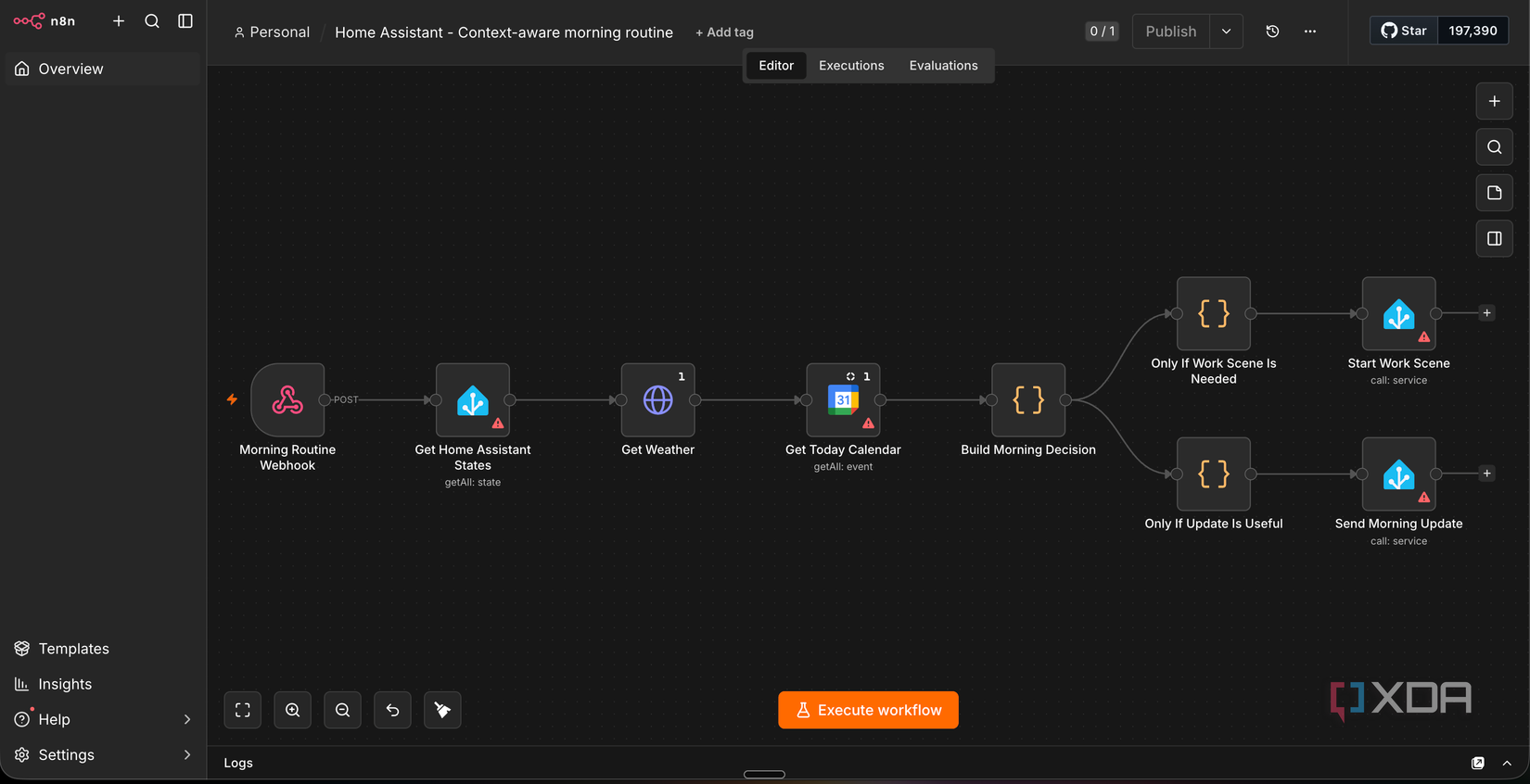This screenshot has width=1530, height=784.
Task: Add a sticky note to the canvas
Action: tap(1494, 193)
